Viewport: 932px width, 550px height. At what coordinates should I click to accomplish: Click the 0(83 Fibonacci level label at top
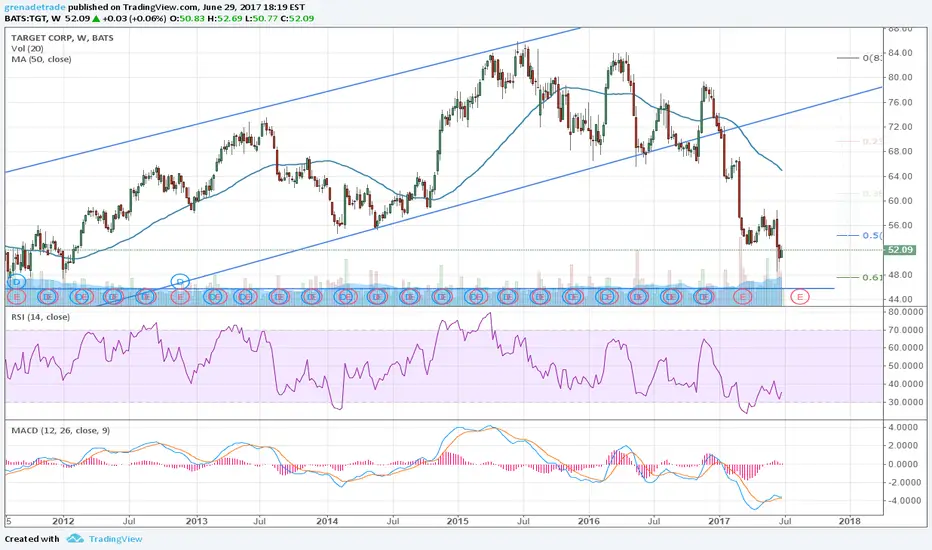[x=872, y=58]
